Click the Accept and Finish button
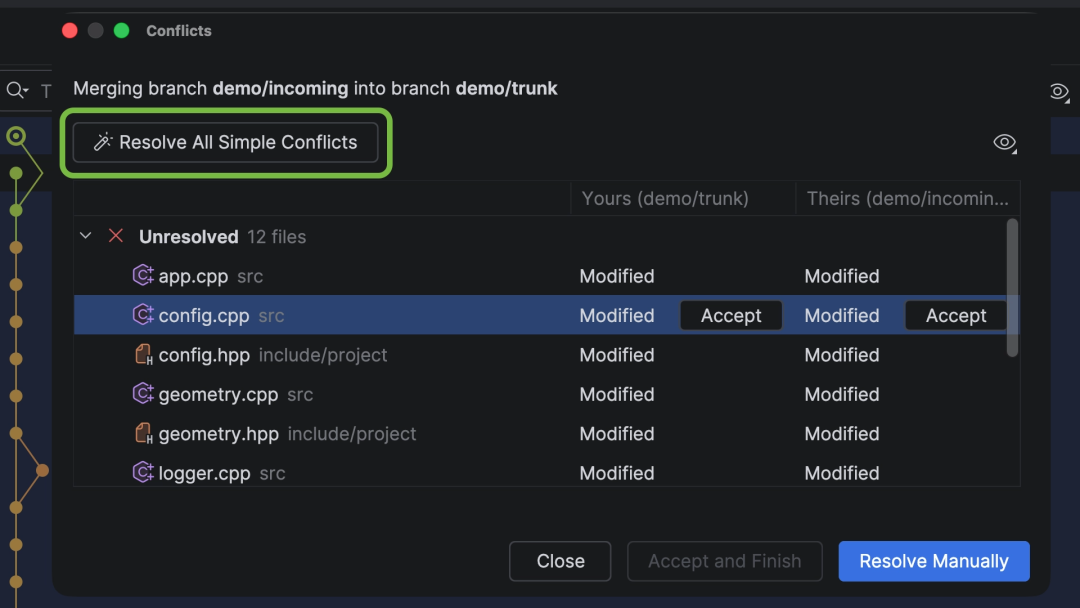Viewport: 1080px width, 608px height. (x=725, y=561)
